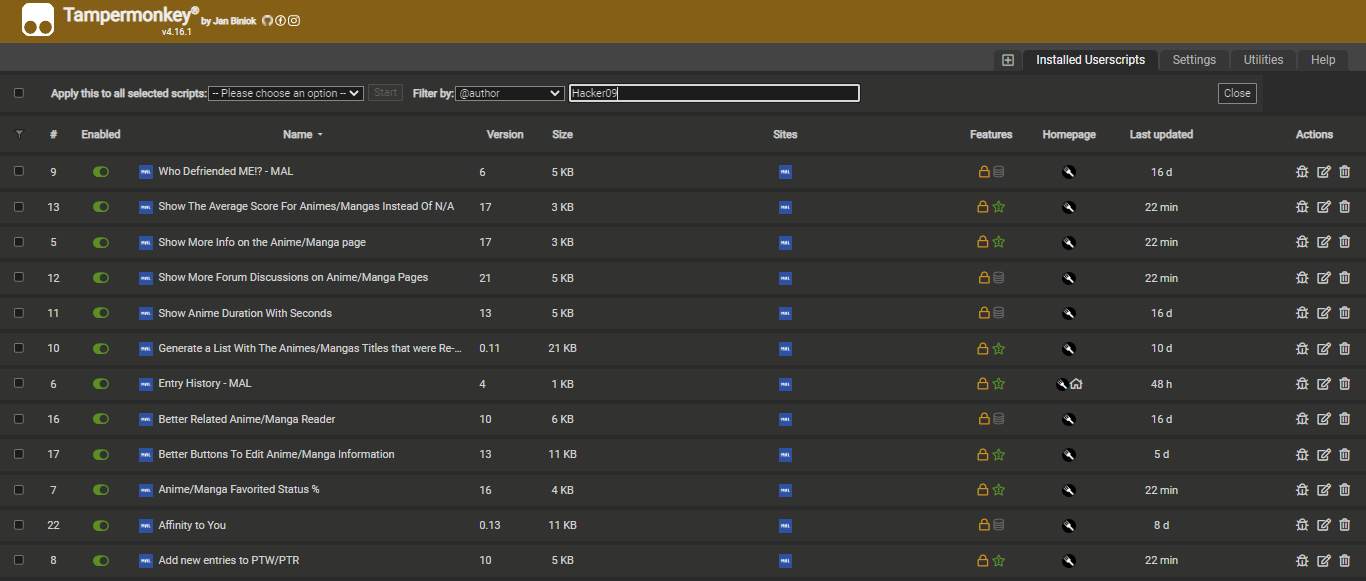This screenshot has height=581, width=1366.
Task: Click the homepage wrench icon for Show Anime Duration With Seconds
Action: coord(1068,313)
